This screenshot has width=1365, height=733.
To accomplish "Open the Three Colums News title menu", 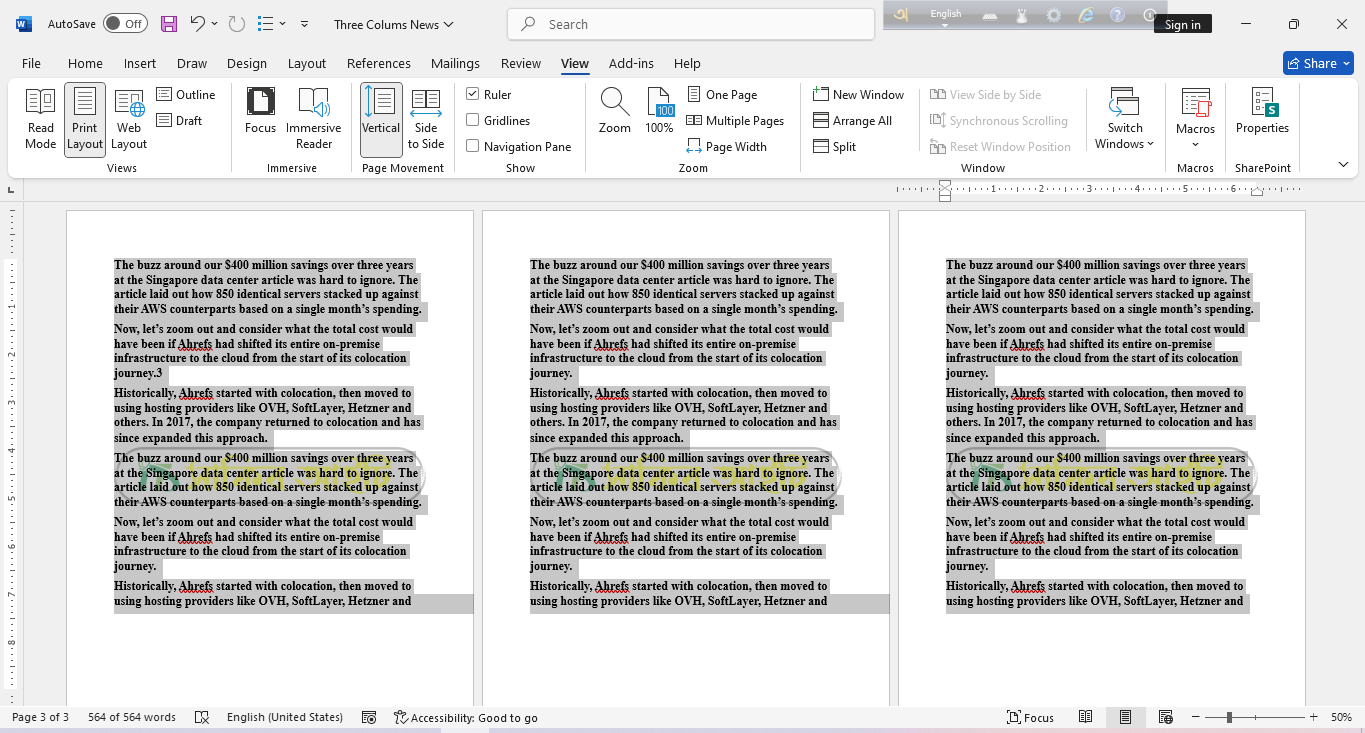I will click(x=393, y=23).
